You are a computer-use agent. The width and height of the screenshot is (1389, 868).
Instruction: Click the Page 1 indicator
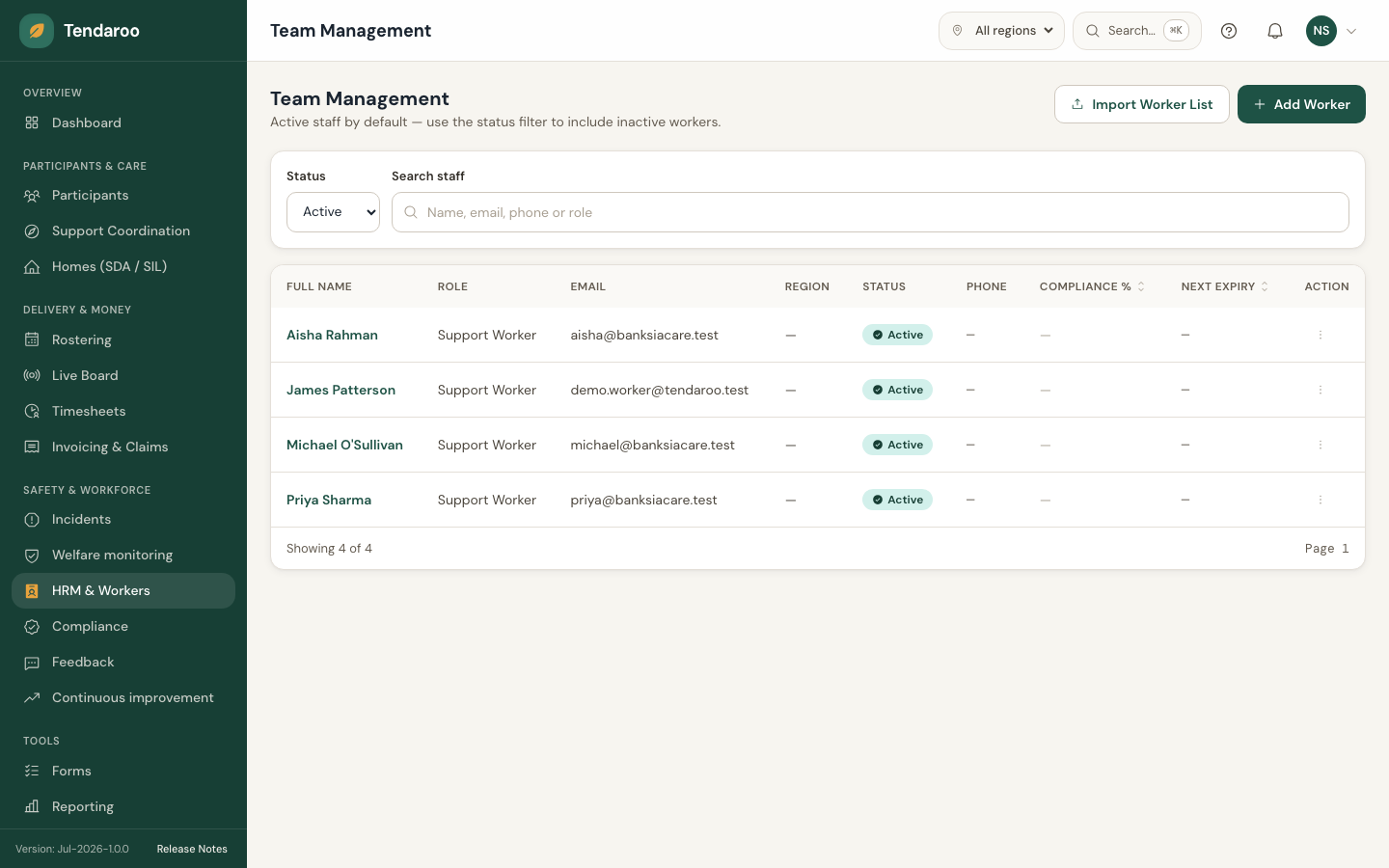click(1327, 548)
